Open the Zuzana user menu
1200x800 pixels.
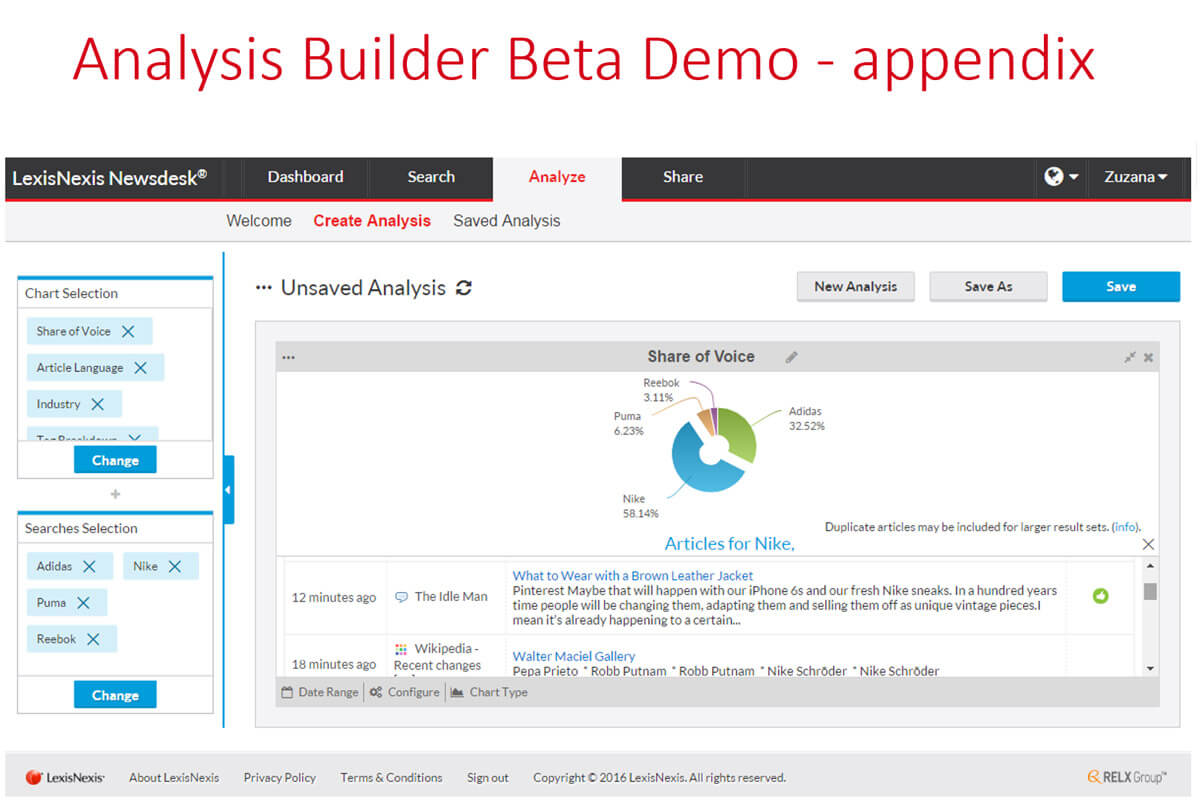[x=1136, y=177]
